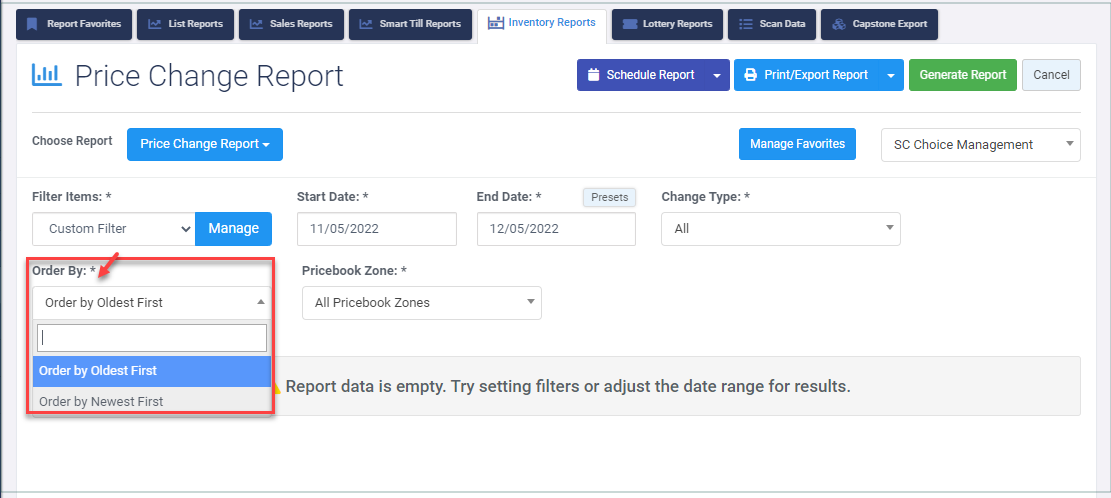
Task: Click the Manage Favorites button
Action: click(797, 145)
